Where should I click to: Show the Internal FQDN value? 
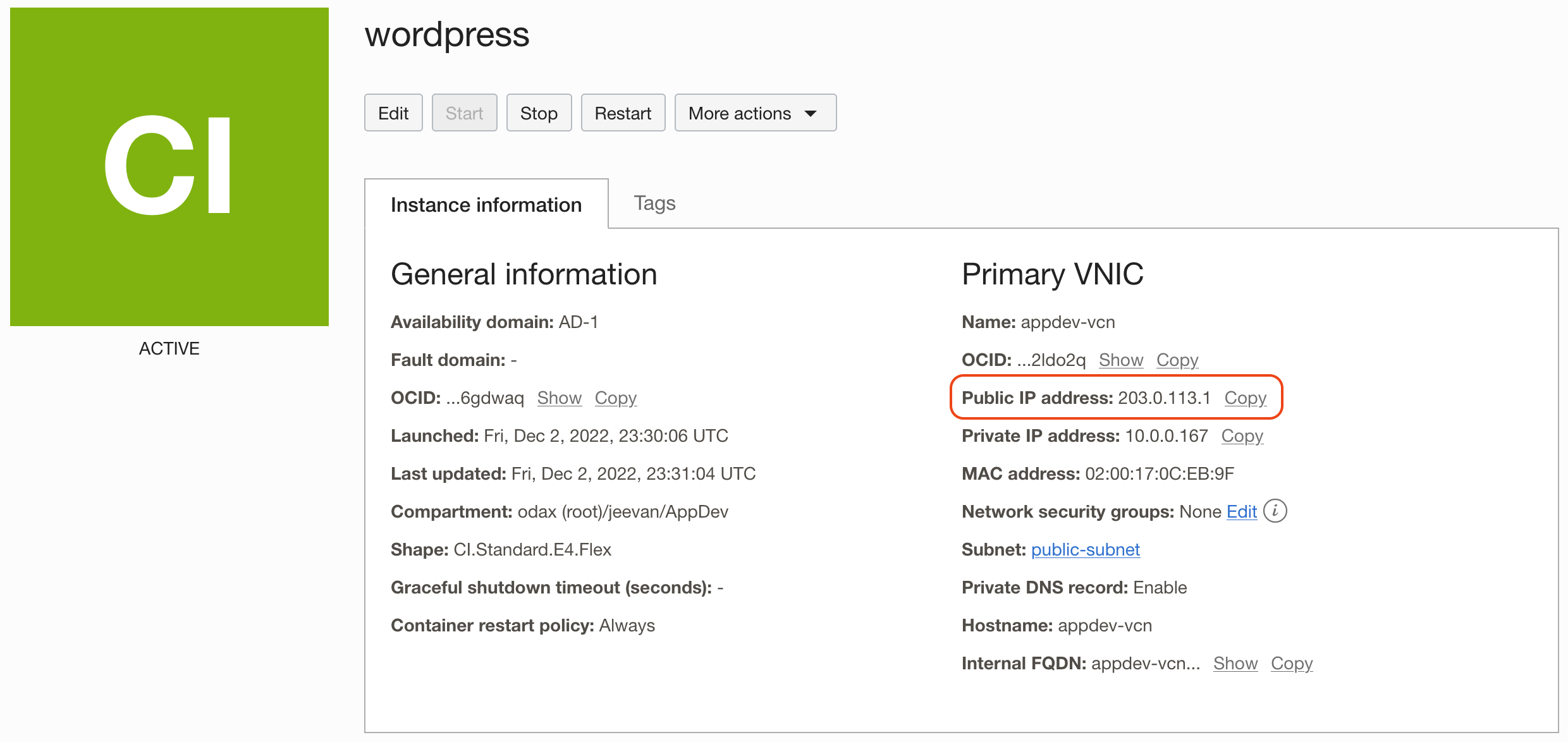(x=1235, y=663)
